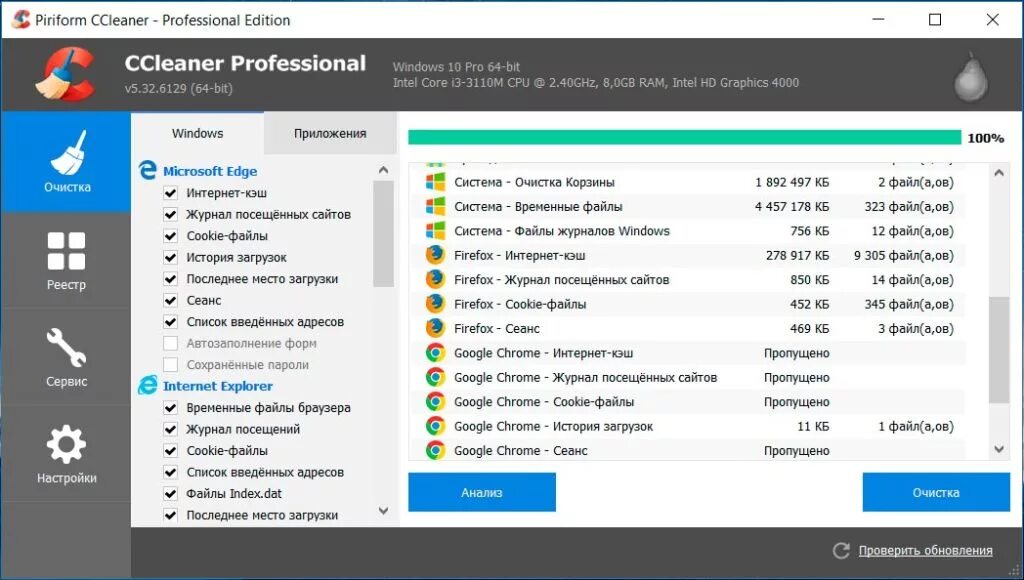Click the CCleaner title bar app icon
Viewport: 1024px width, 580px height.
click(21, 20)
